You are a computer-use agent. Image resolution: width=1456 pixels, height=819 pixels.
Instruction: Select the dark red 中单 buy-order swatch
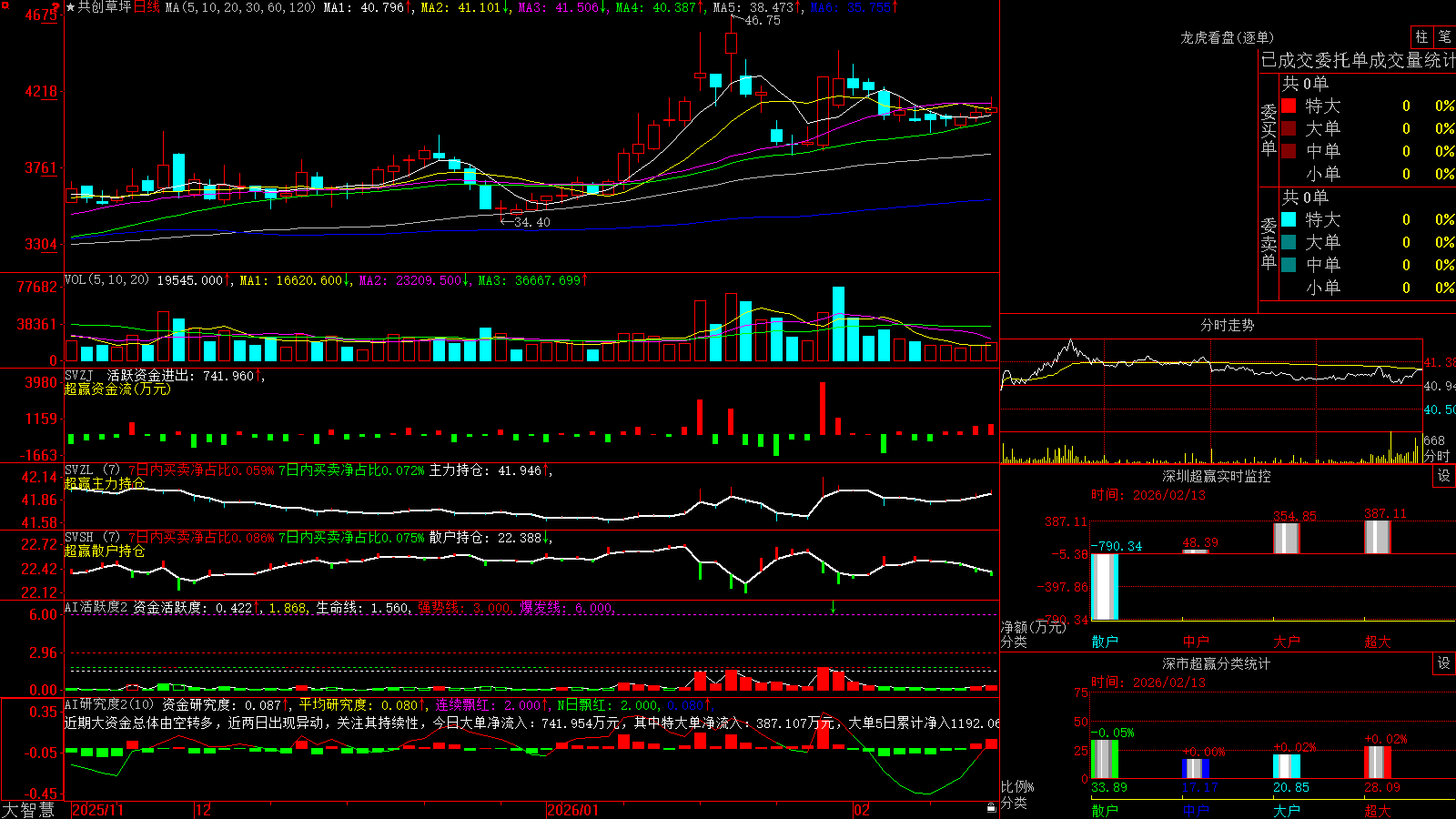coord(1289,151)
